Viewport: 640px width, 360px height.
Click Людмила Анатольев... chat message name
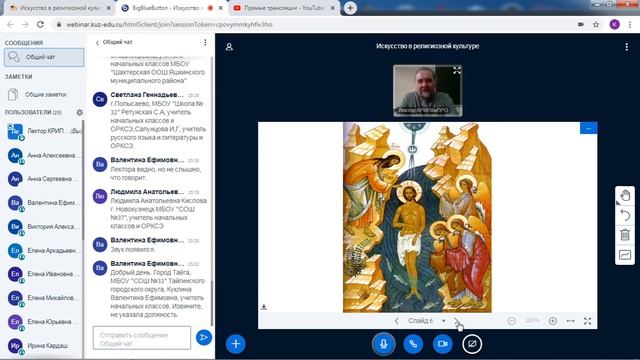coord(147,191)
